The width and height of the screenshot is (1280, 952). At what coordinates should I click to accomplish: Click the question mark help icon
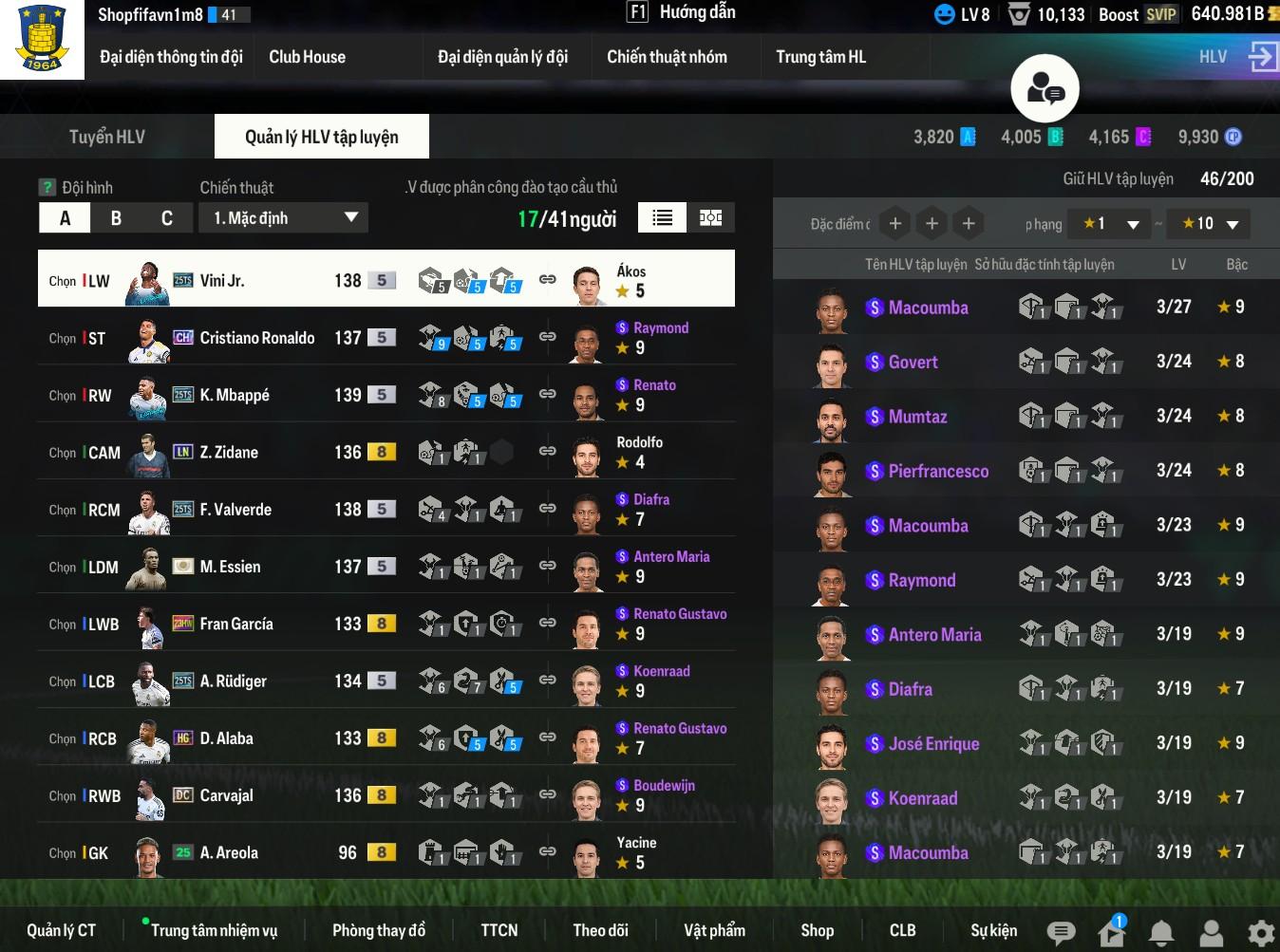[47, 187]
